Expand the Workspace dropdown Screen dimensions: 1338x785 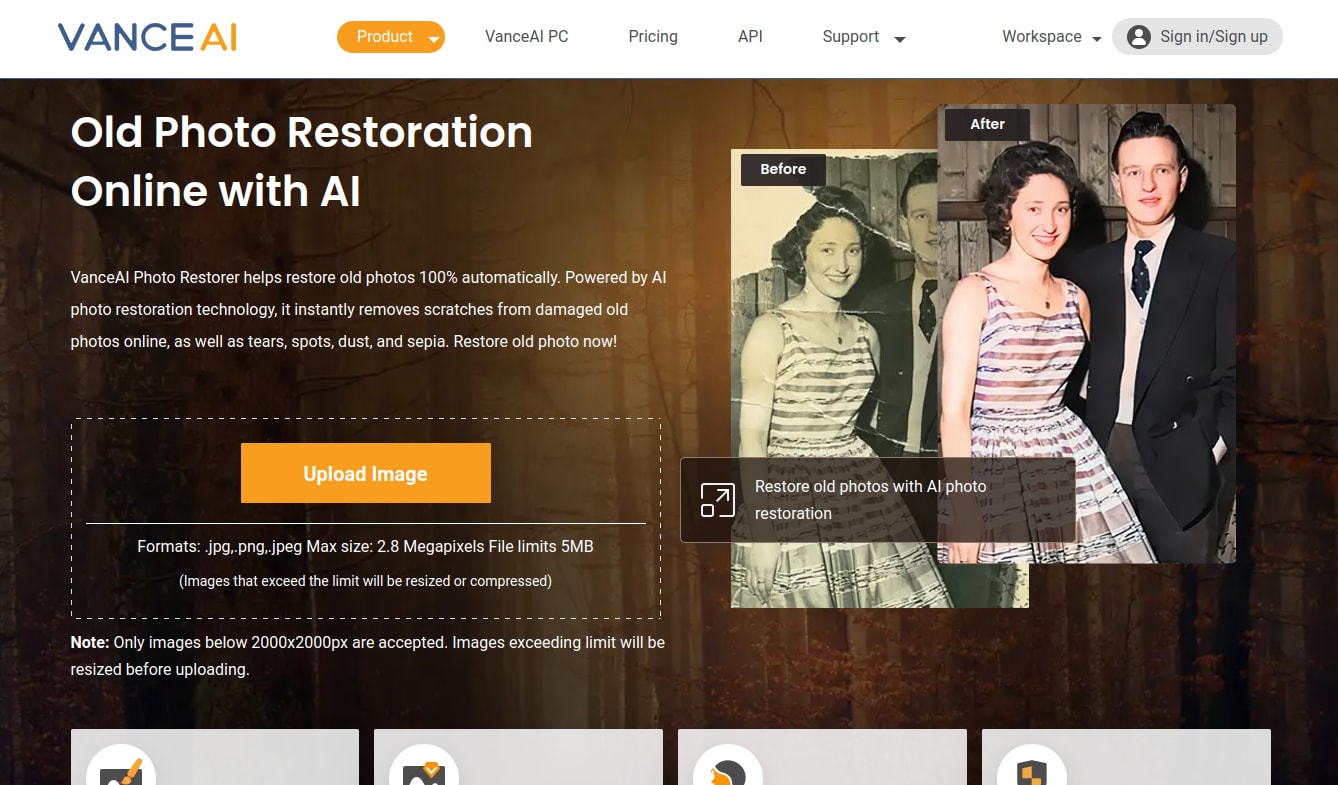pyautogui.click(x=1052, y=37)
